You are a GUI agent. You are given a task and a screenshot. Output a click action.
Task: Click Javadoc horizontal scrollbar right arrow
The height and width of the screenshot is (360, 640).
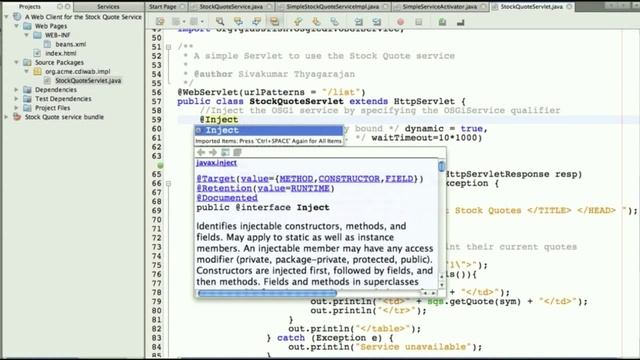click(x=433, y=293)
